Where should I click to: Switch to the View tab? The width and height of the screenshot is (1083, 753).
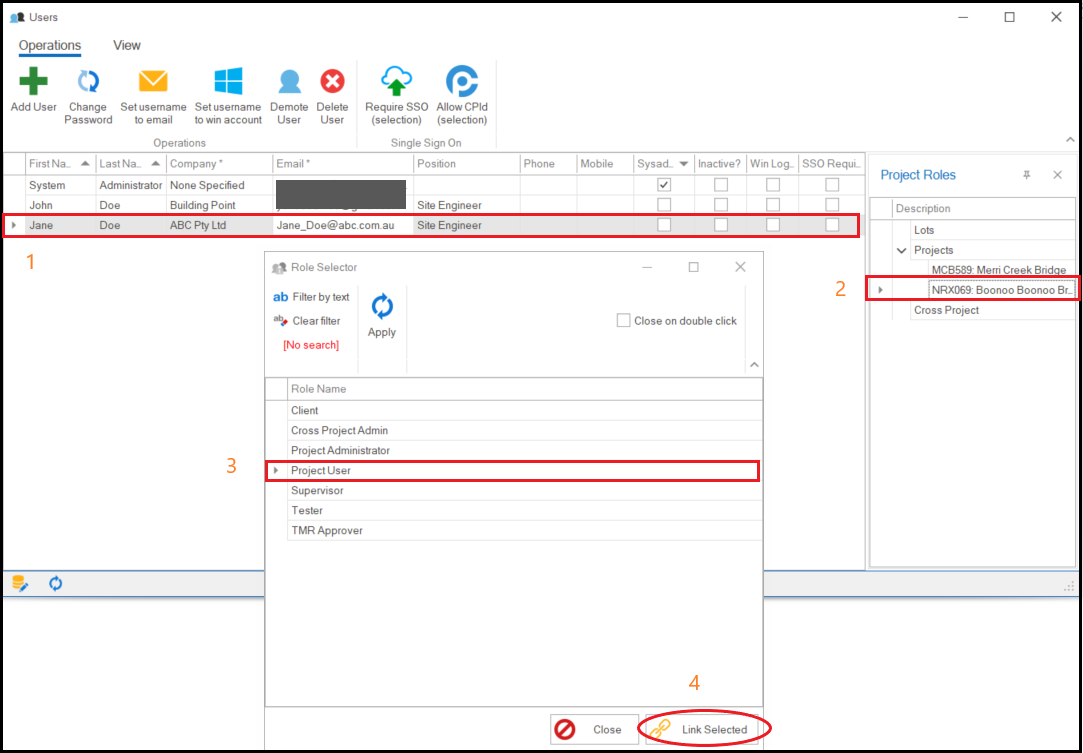(x=127, y=45)
